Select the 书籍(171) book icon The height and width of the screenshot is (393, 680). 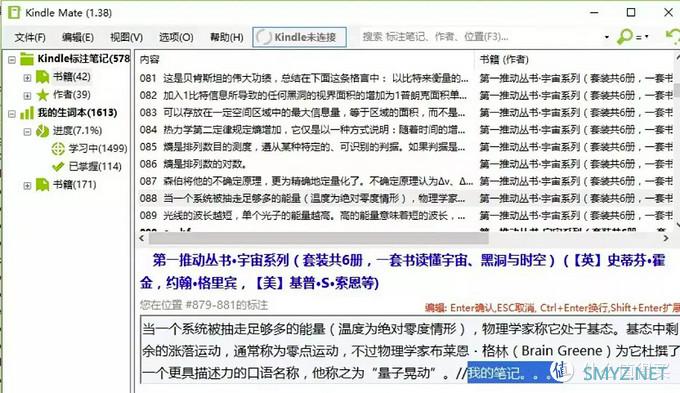click(42, 185)
